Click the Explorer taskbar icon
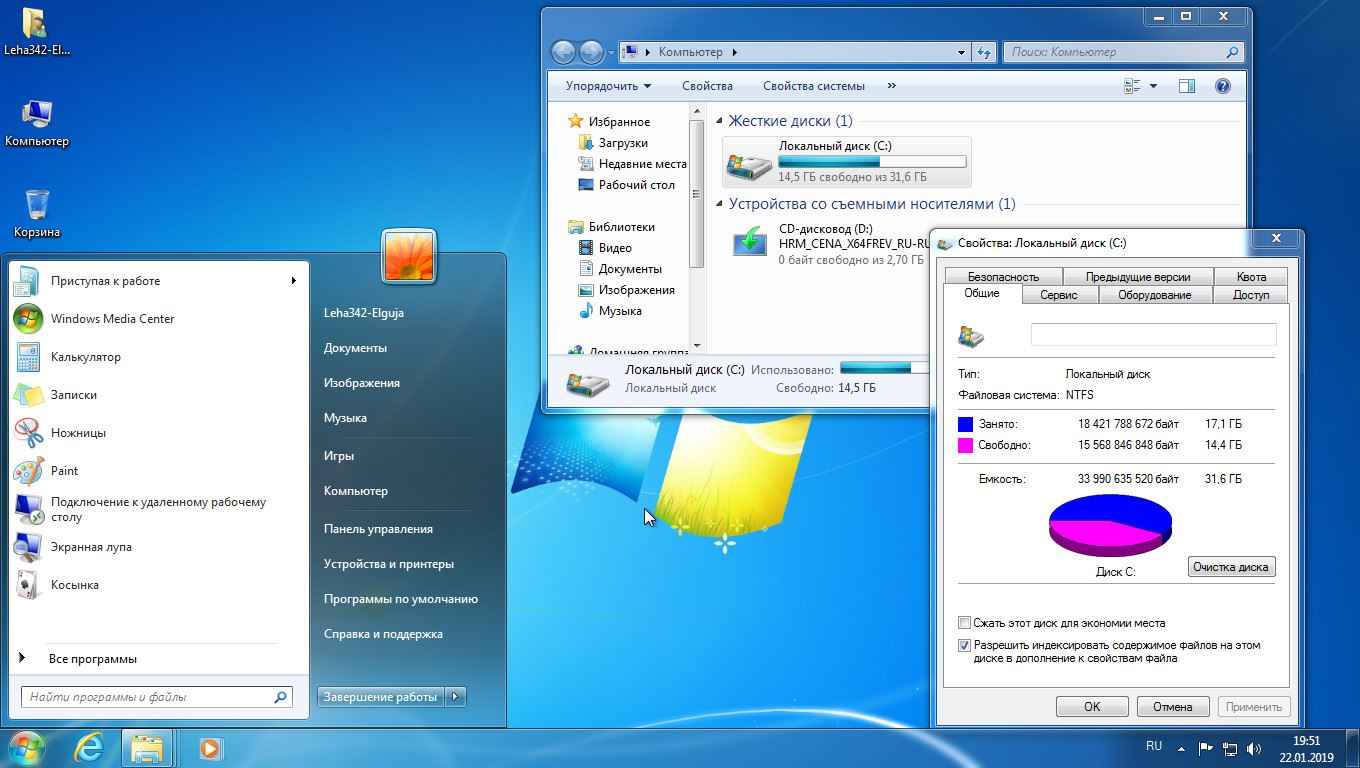 pos(147,748)
